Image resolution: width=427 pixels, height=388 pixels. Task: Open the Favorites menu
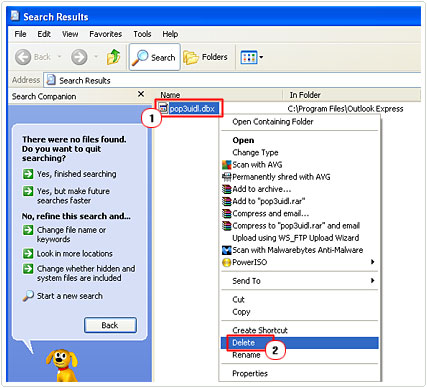coord(106,34)
